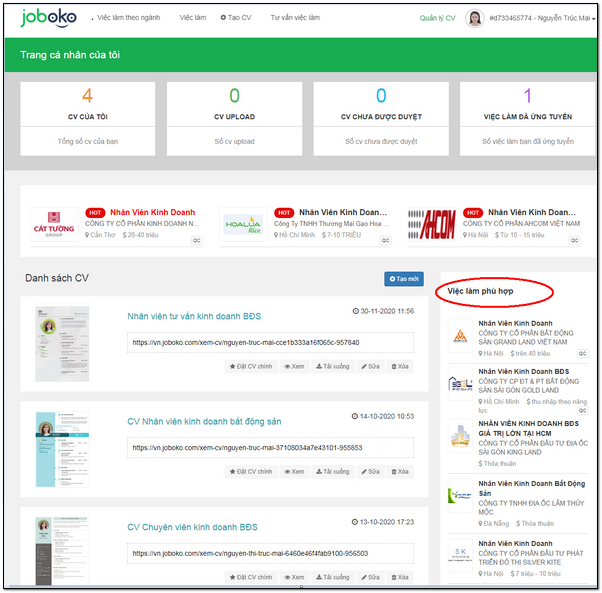The width and height of the screenshot is (602, 593).
Task: Click the Lâm Thủy Mộc company logo
Action: tap(459, 495)
